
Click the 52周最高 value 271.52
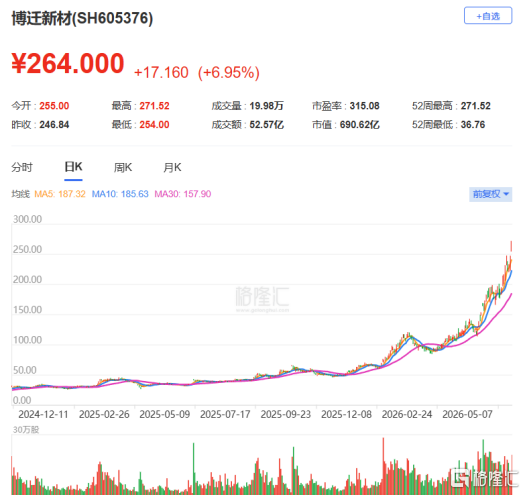pos(475,106)
